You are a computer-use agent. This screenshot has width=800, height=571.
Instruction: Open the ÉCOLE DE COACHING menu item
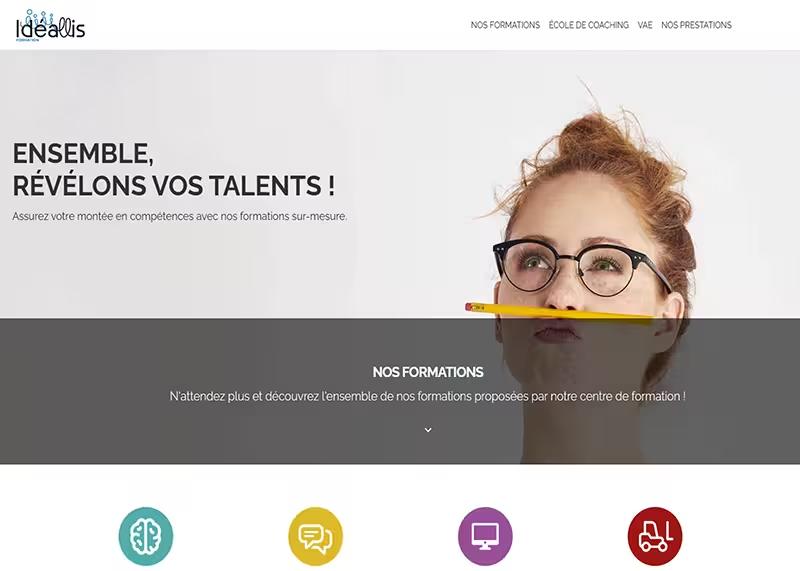point(589,25)
